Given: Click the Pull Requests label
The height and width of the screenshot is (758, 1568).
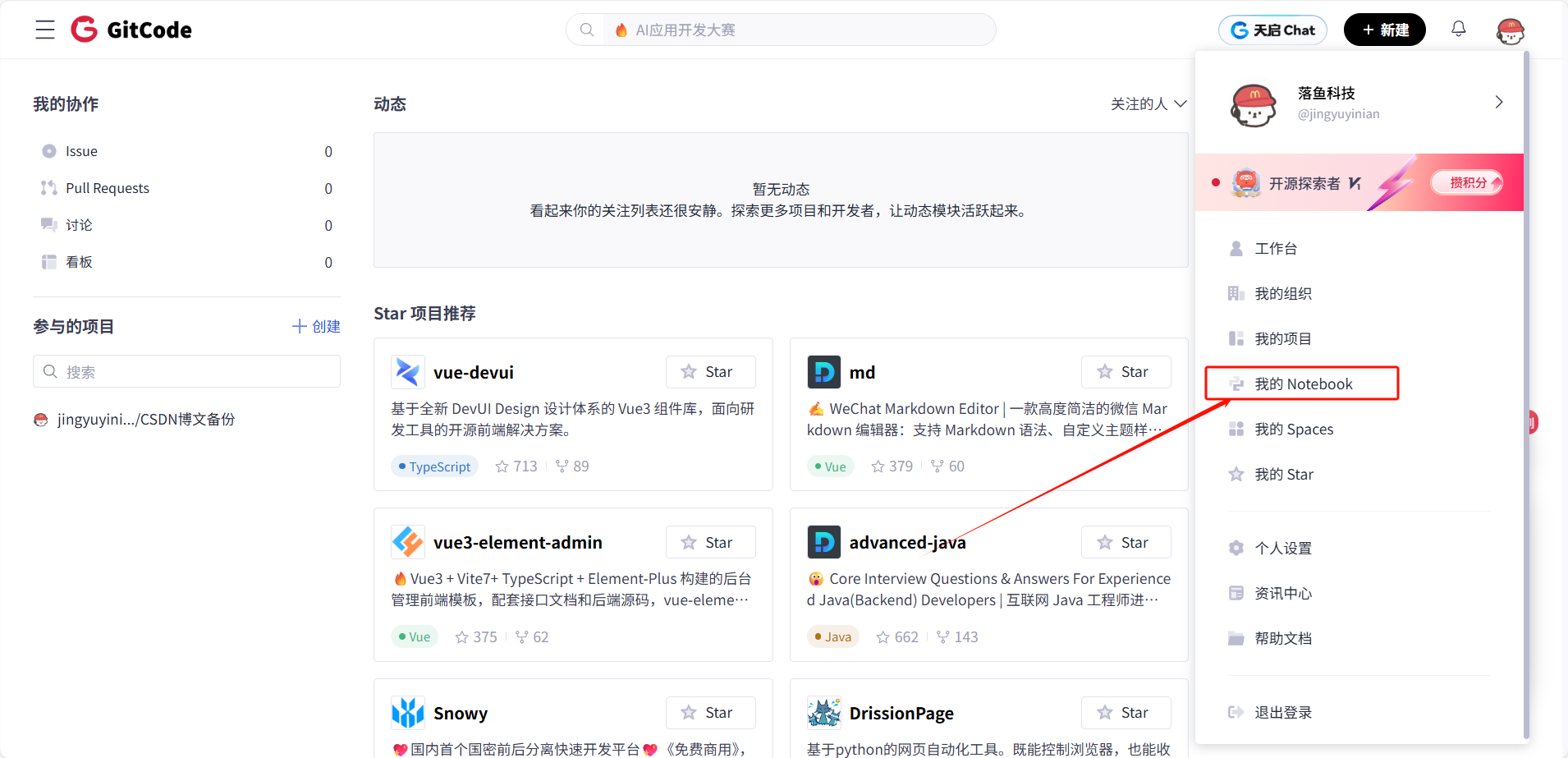Looking at the screenshot, I should coord(108,188).
